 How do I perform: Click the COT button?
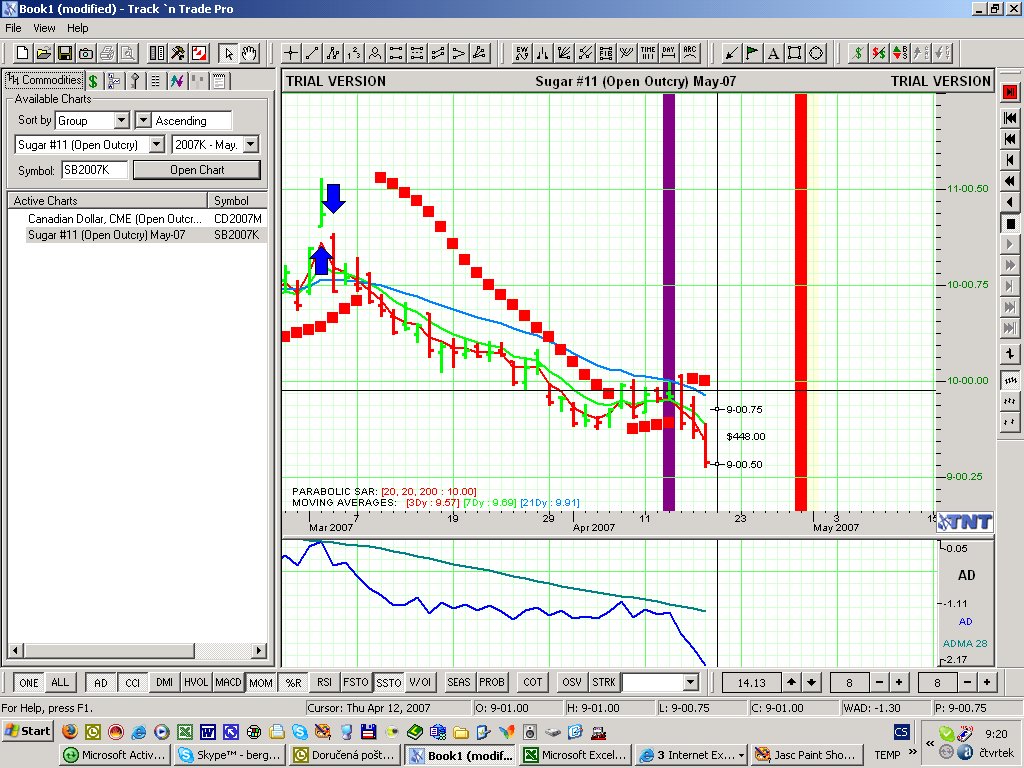pos(532,682)
